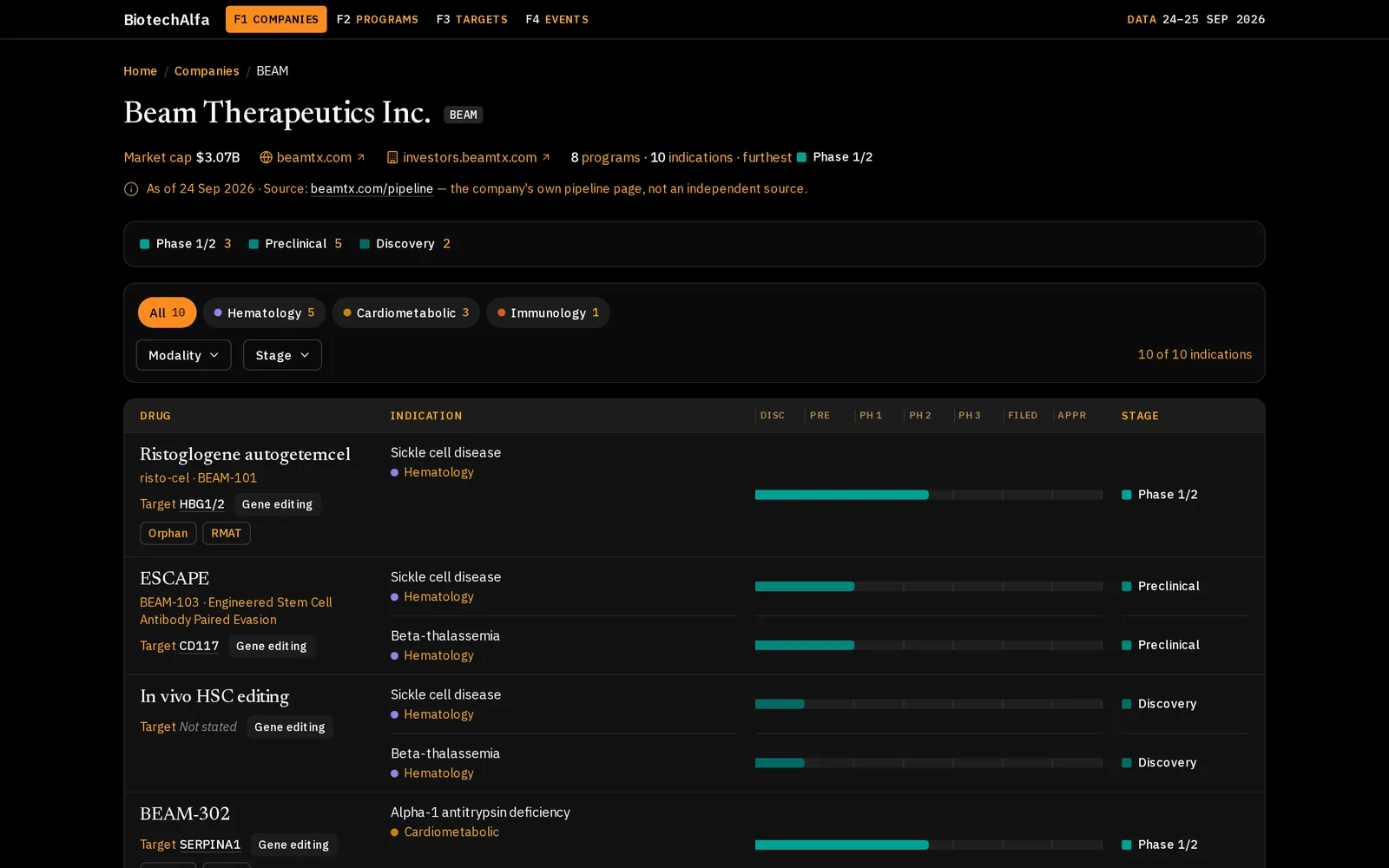Open the F2 Programs tab
This screenshot has width=1389, height=868.
378,19
